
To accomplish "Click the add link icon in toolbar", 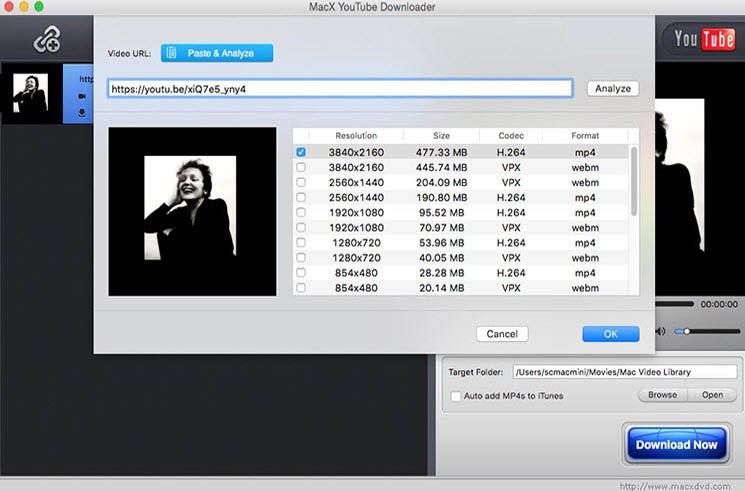I will (x=47, y=39).
